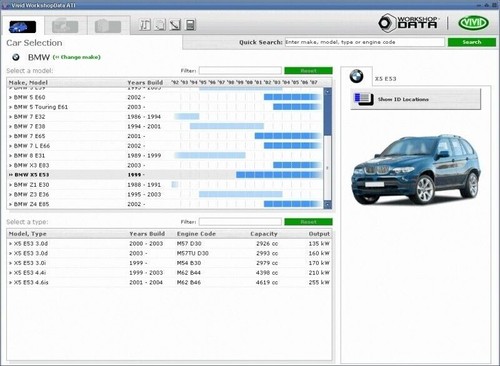Click the calculator icon in the toolbar

click(x=190, y=25)
